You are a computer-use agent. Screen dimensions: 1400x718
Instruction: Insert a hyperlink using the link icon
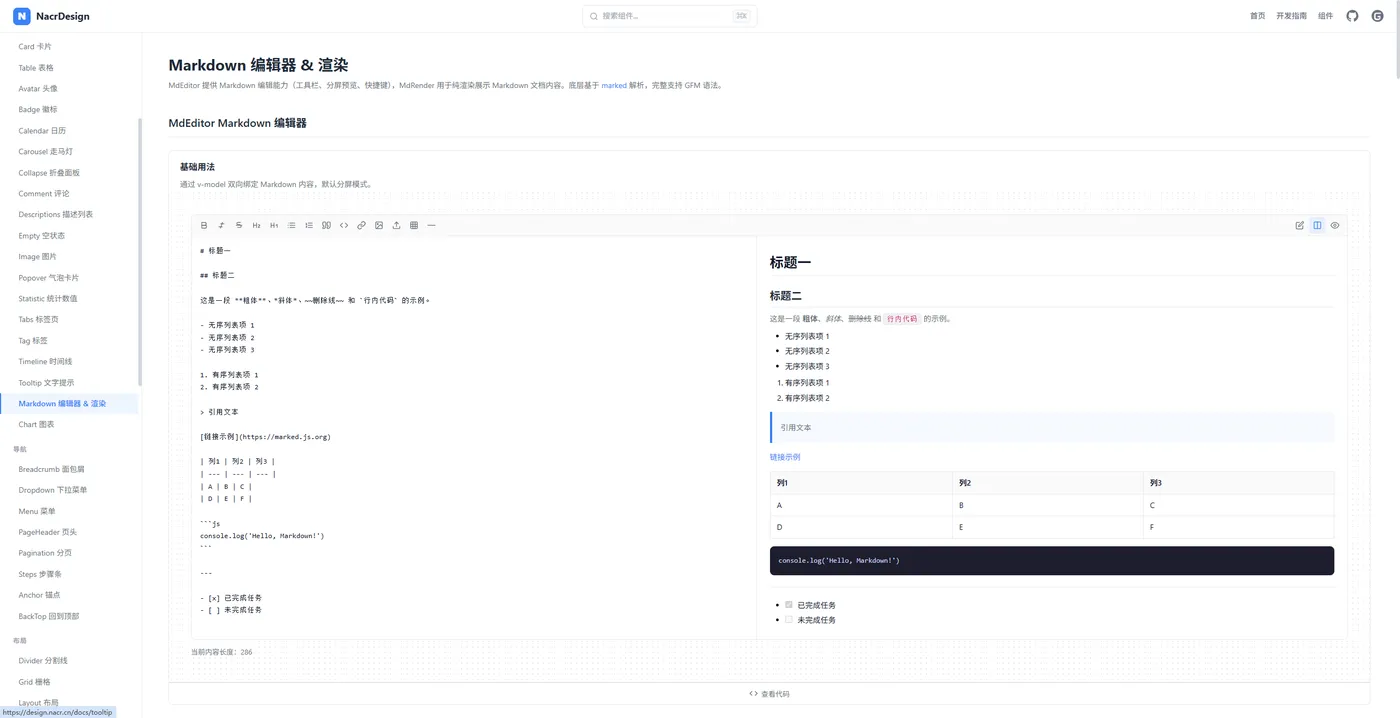coord(362,225)
